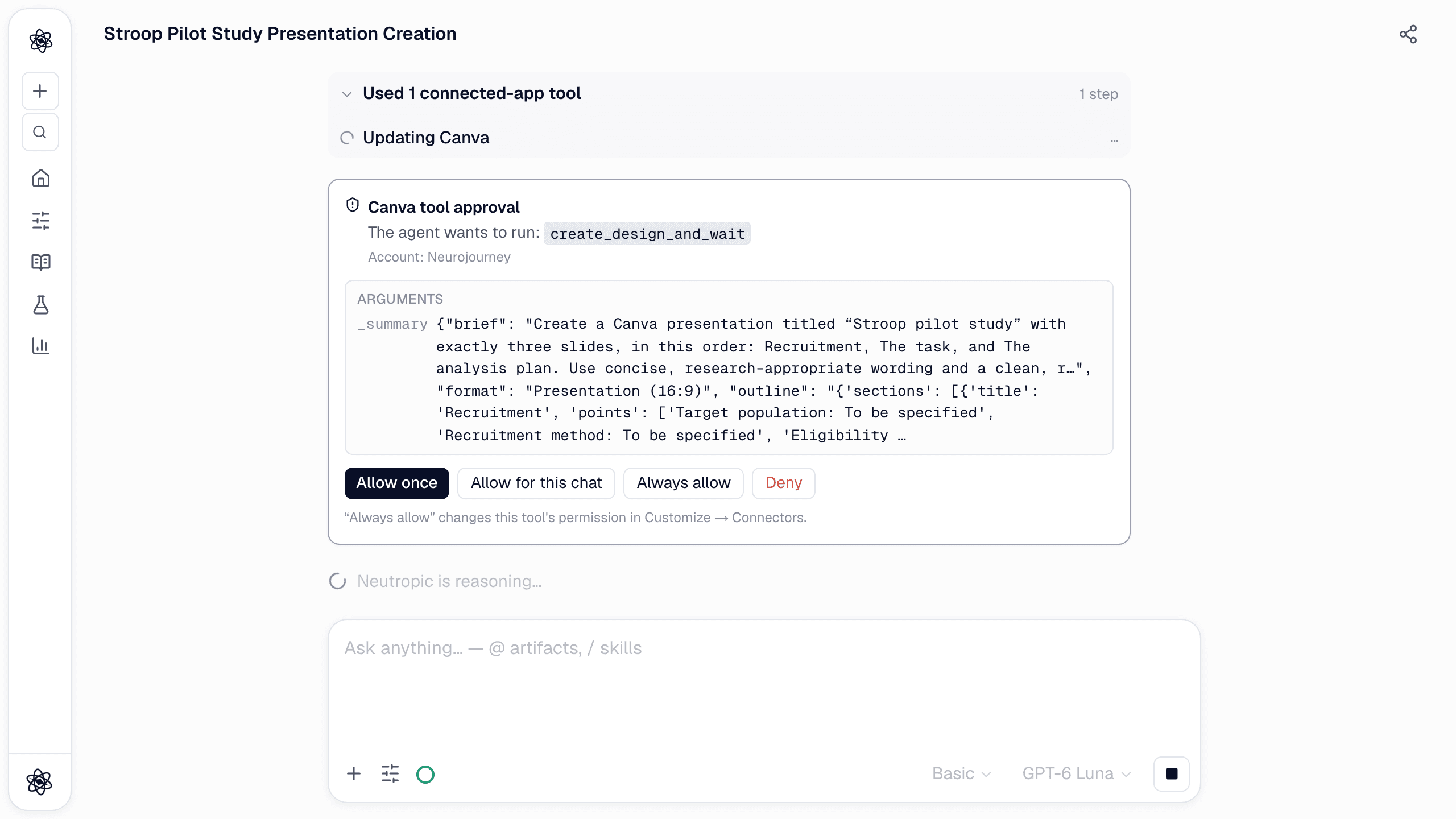Click the create_design_and_wait tool name
Viewport: 1456px width, 819px height.
[x=647, y=234]
